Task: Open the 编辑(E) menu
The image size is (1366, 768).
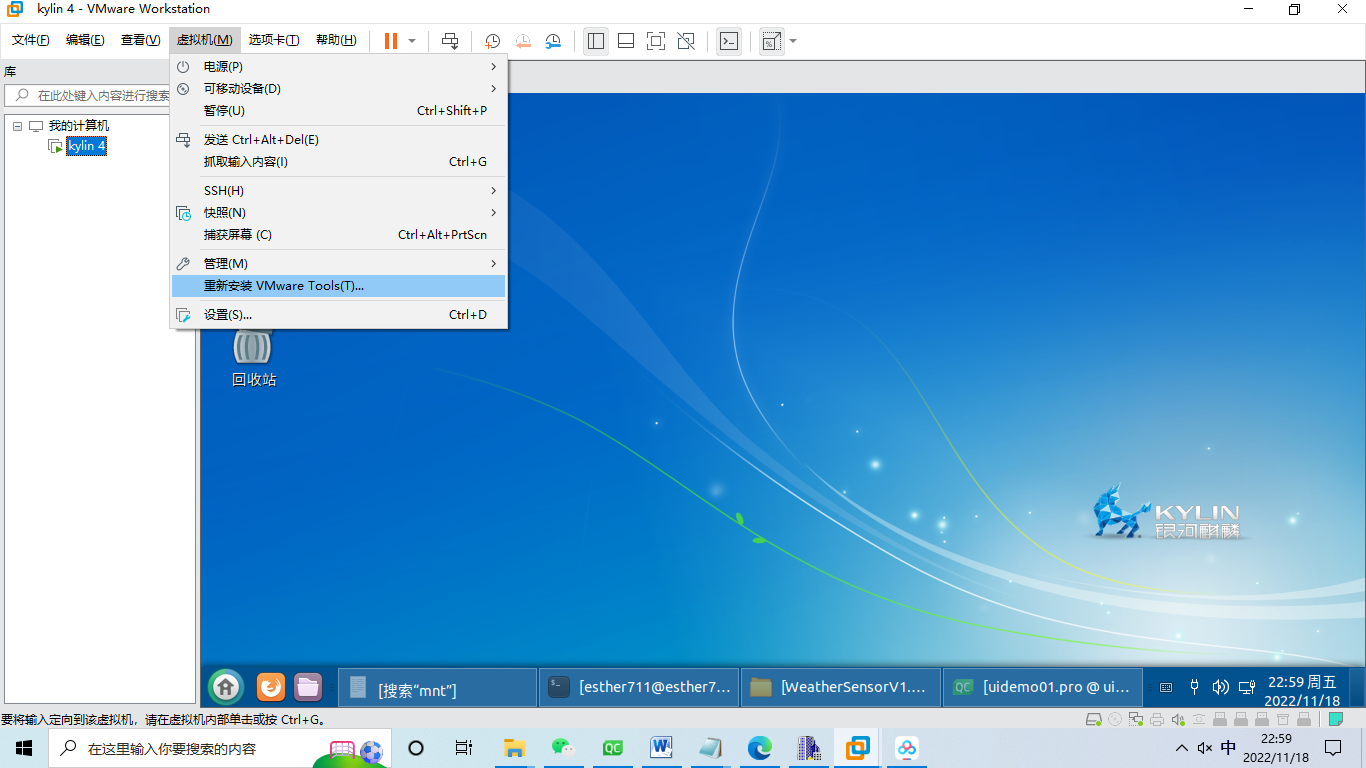Action: tap(85, 40)
